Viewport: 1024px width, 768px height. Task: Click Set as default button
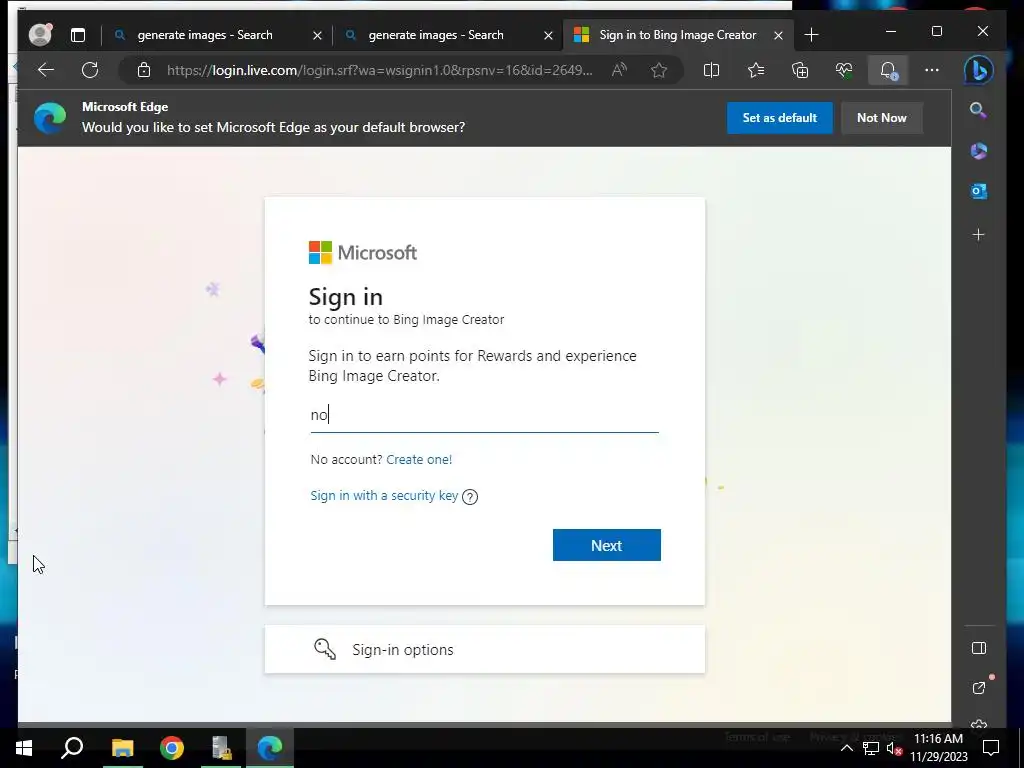780,118
